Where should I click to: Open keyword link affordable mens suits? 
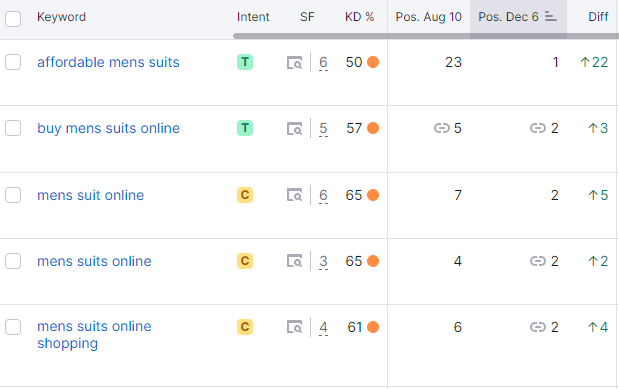(108, 62)
